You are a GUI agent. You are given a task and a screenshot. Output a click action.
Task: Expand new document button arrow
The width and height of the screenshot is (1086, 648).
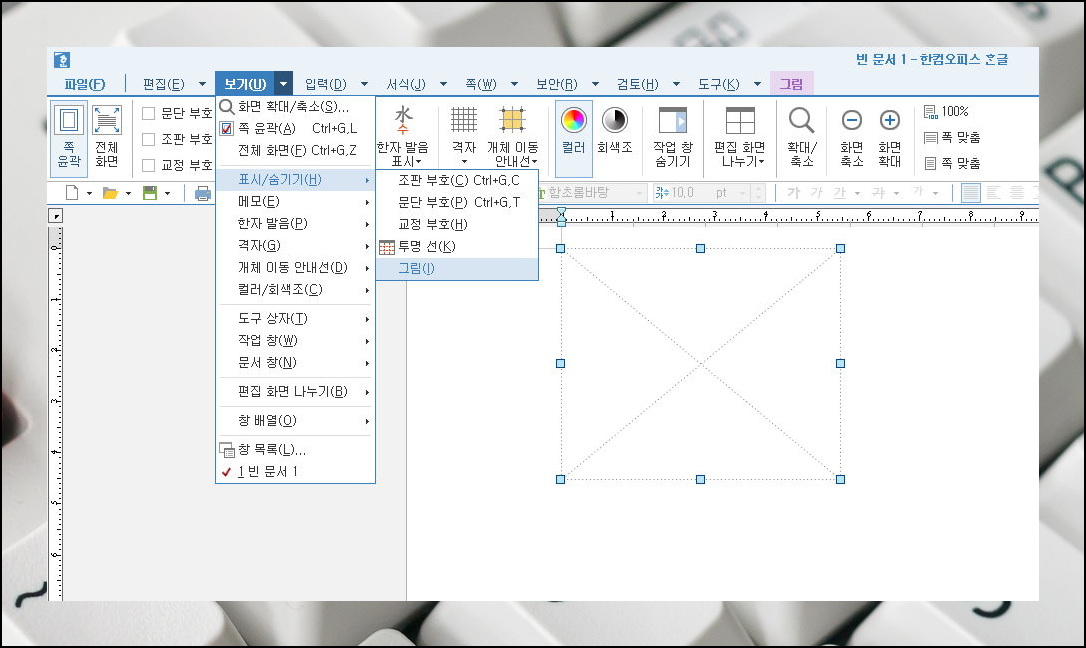[x=89, y=193]
